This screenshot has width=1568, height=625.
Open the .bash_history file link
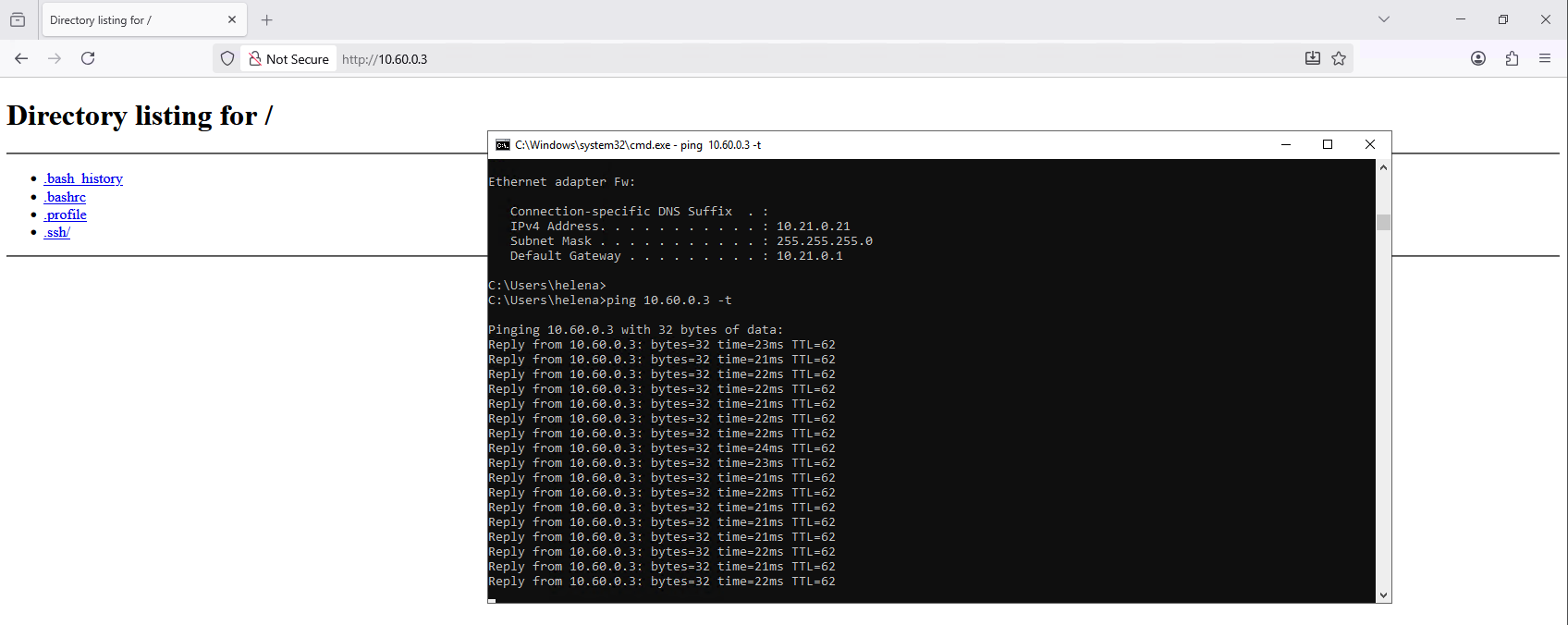(83, 178)
